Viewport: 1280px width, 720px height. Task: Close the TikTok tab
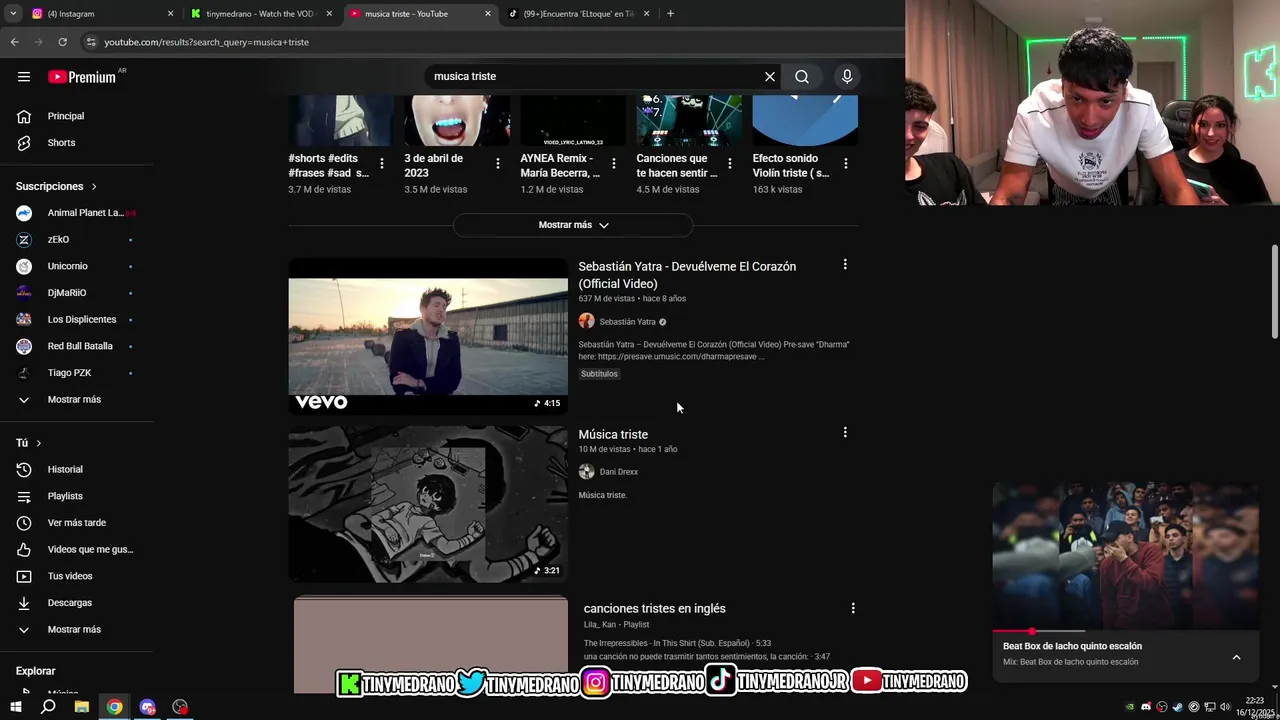click(646, 14)
